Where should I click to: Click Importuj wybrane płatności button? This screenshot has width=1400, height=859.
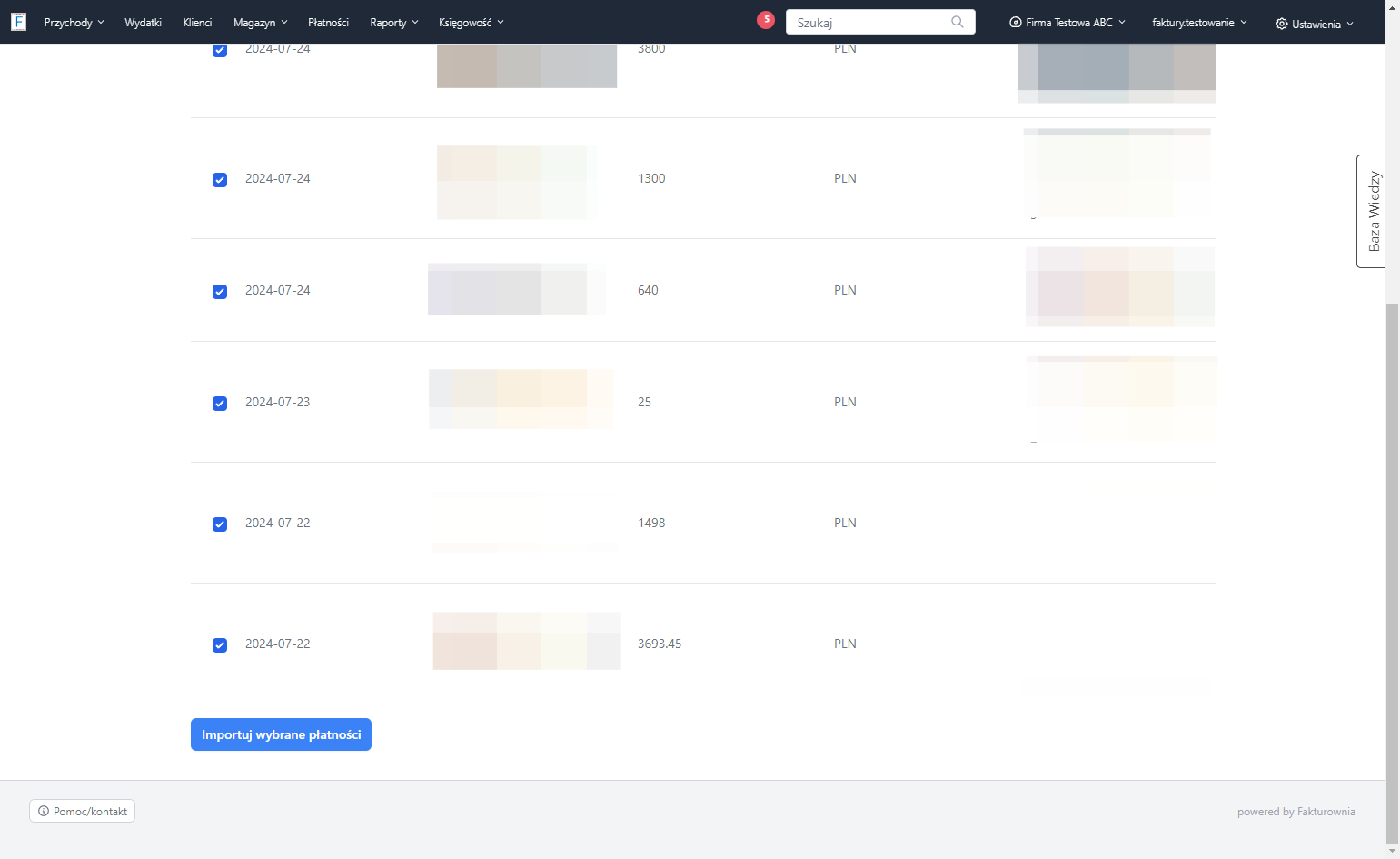coord(281,734)
